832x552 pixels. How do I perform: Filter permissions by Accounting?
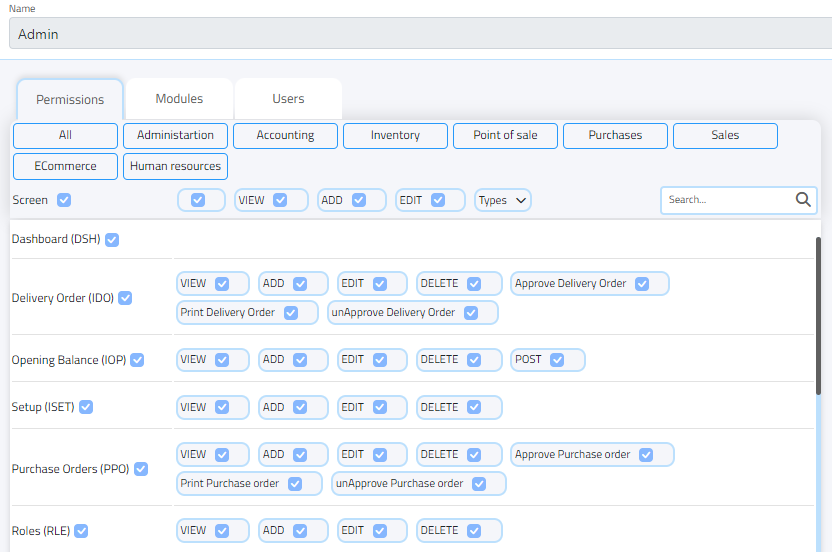[x=285, y=135]
